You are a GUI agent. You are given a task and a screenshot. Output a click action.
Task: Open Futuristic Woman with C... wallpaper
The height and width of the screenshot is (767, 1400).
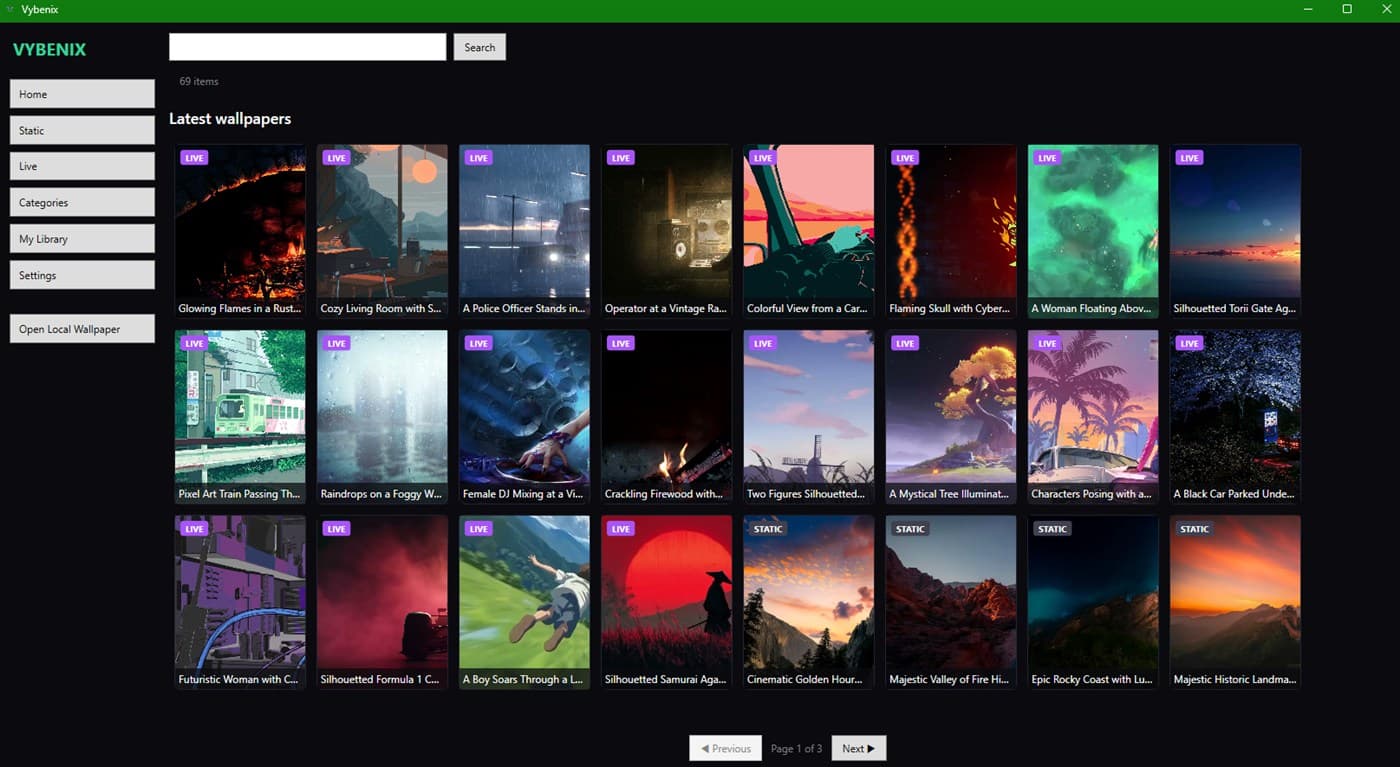pos(240,602)
